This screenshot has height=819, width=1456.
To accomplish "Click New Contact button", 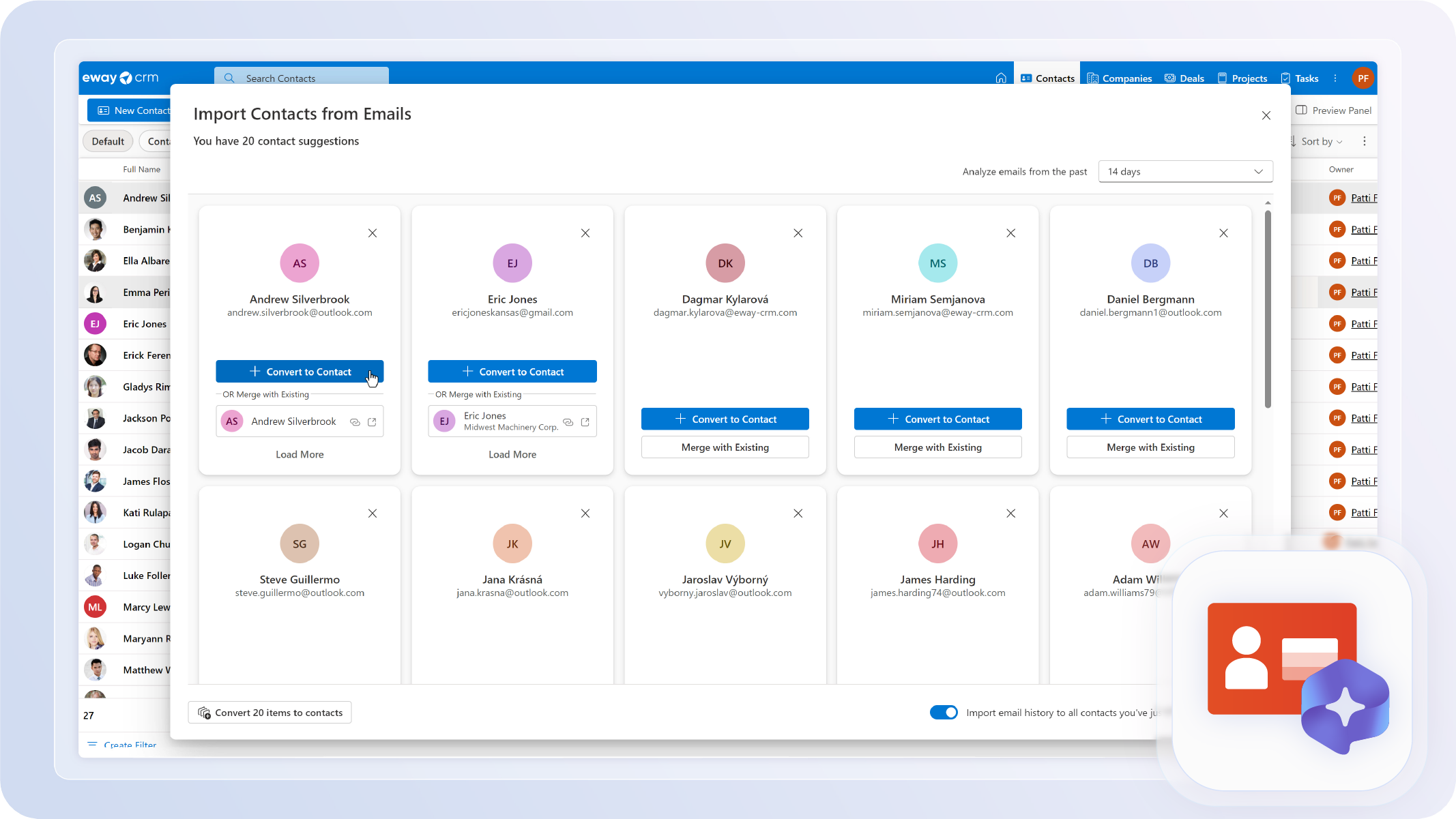I will pos(130,110).
